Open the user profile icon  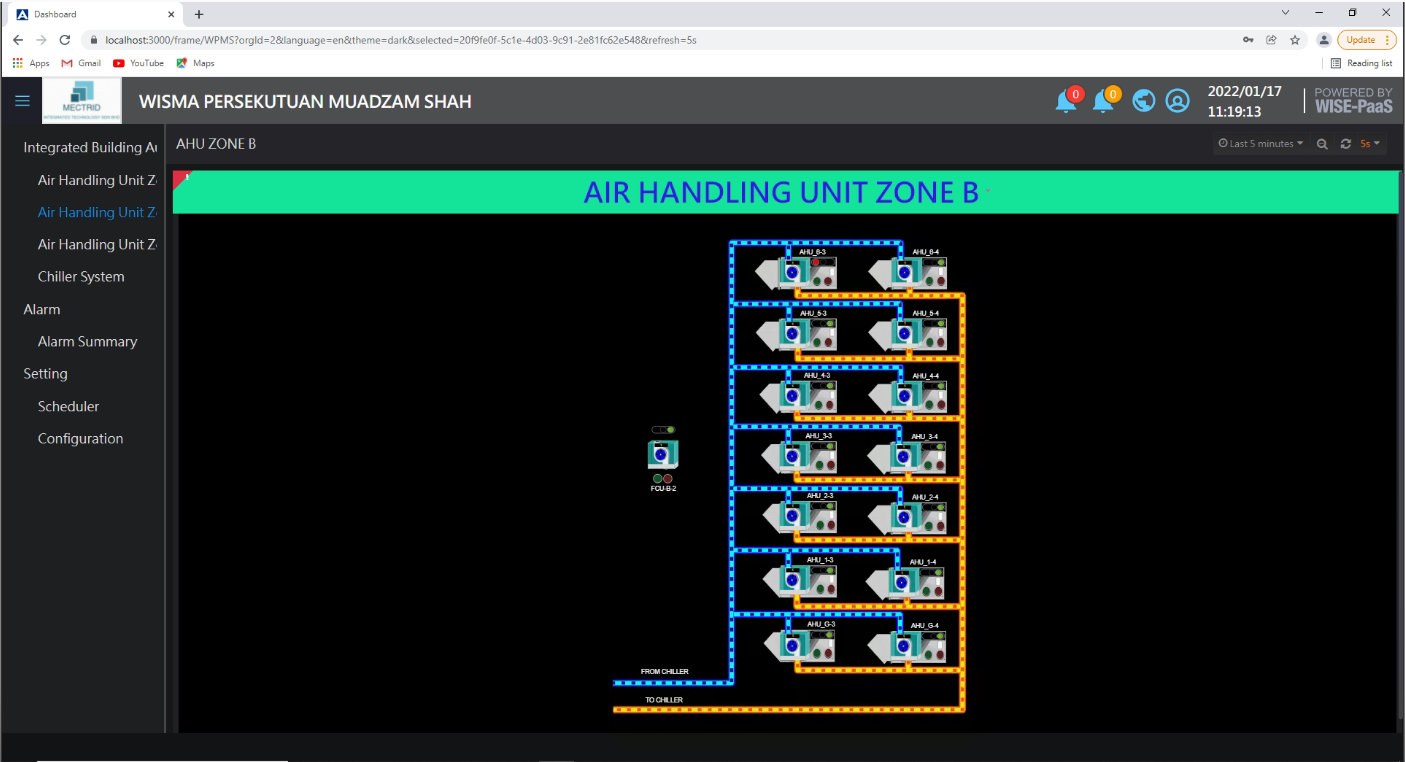click(1178, 101)
